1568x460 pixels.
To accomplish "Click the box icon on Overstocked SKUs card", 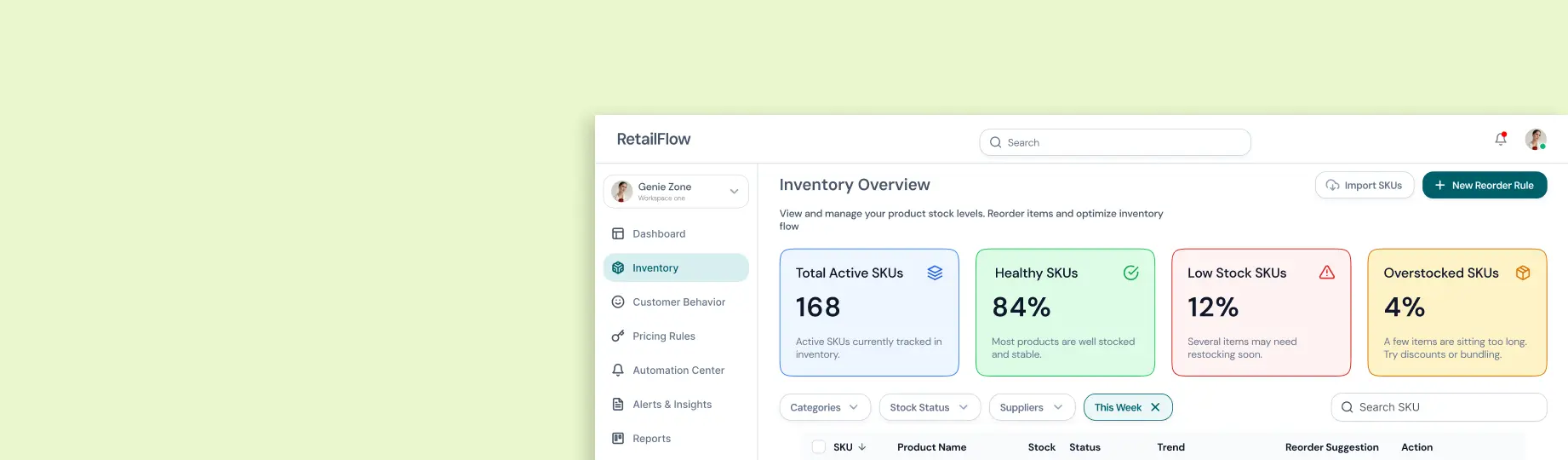I will [1523, 273].
